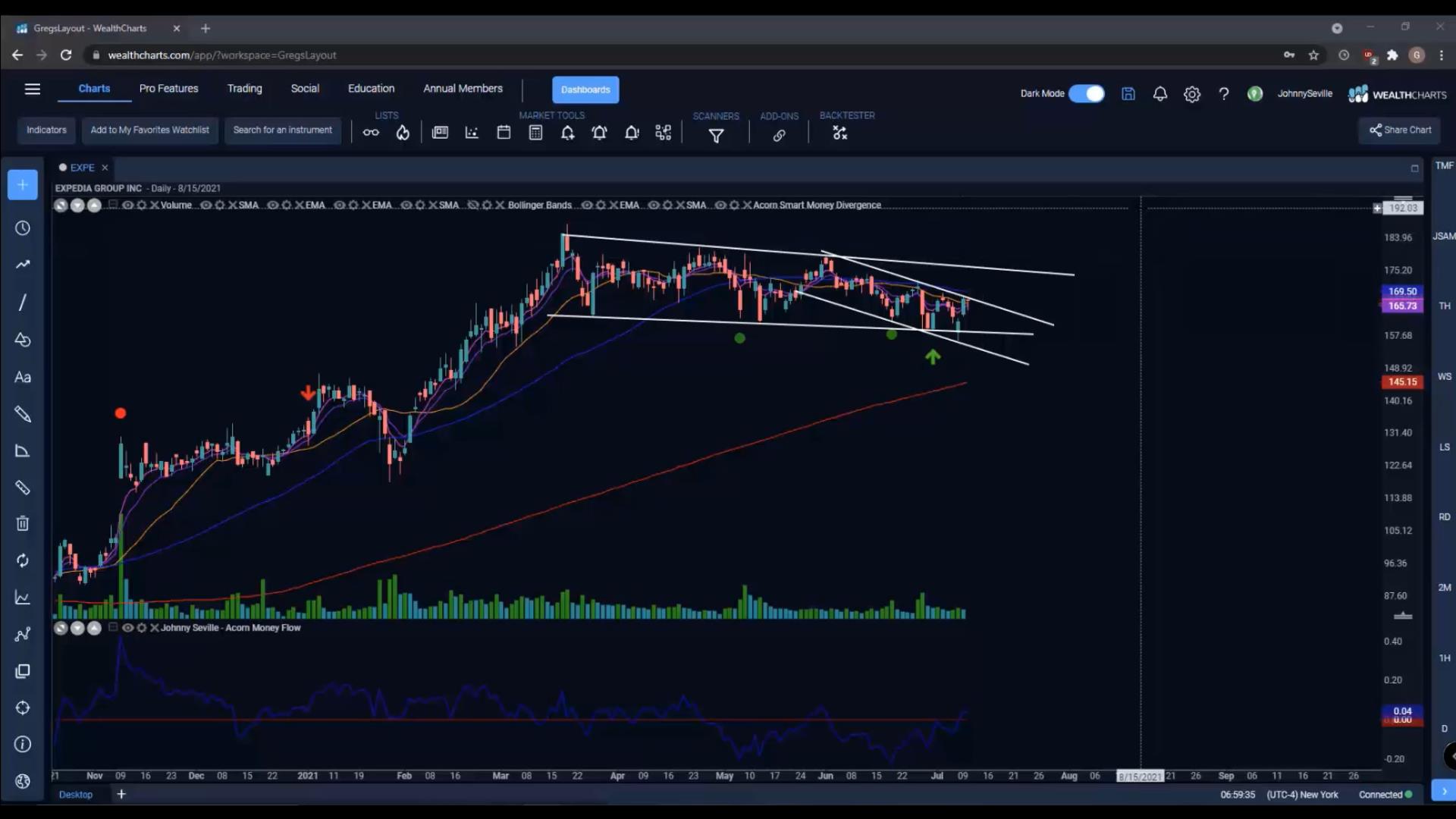Select the shapes drawing tool

(x=23, y=340)
